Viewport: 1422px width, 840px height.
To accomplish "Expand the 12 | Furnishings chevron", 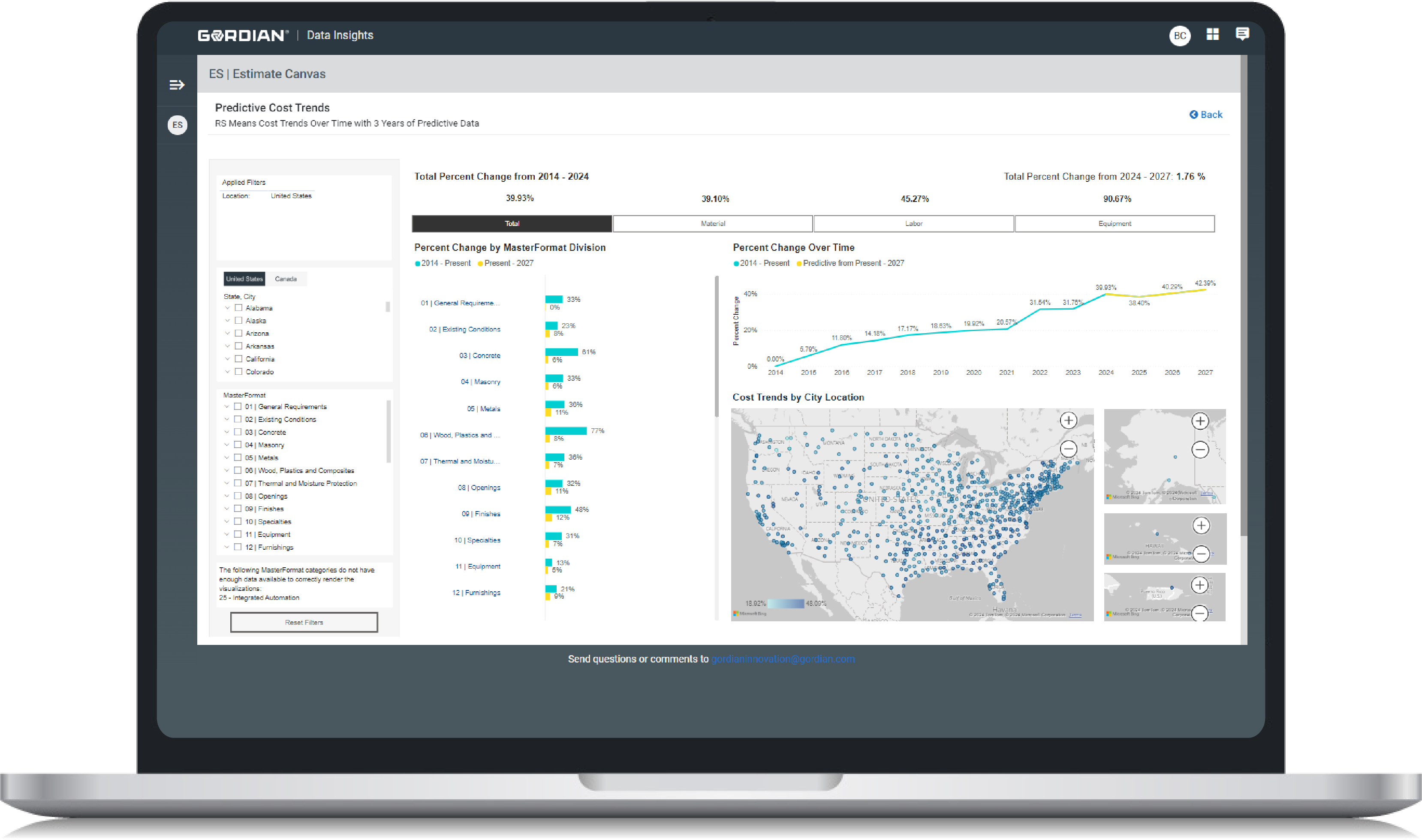I will [x=227, y=547].
